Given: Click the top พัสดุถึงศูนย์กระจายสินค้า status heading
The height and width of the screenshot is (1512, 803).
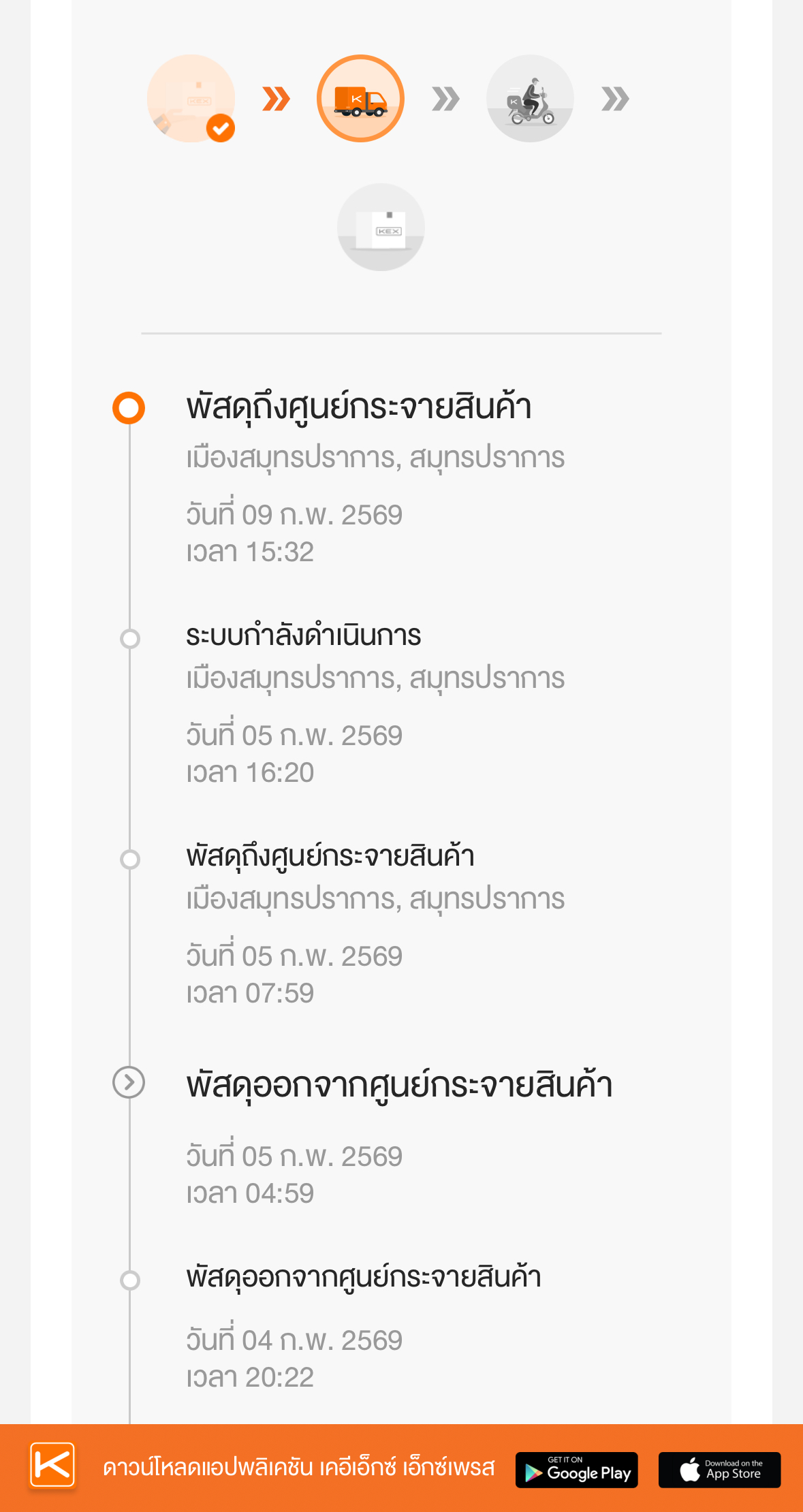Looking at the screenshot, I should pos(359,407).
